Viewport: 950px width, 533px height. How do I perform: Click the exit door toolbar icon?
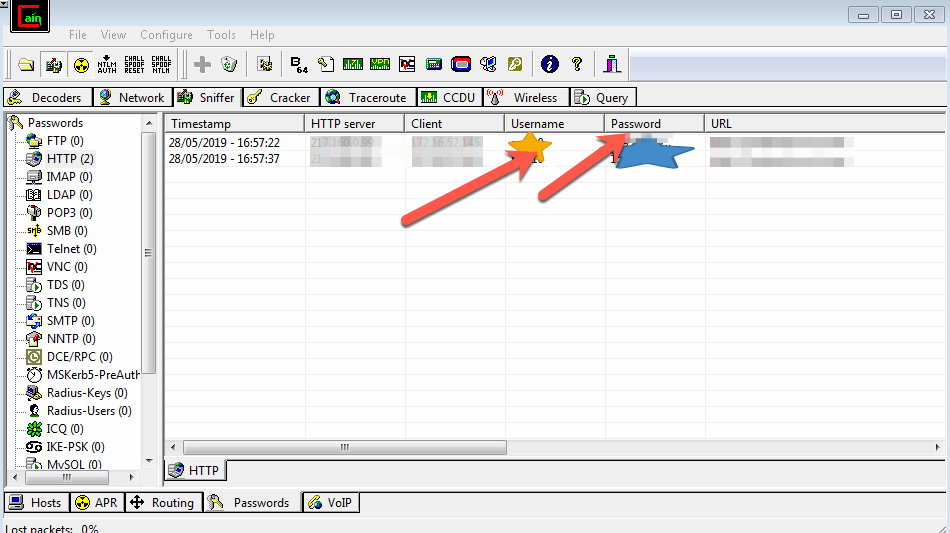click(x=612, y=65)
